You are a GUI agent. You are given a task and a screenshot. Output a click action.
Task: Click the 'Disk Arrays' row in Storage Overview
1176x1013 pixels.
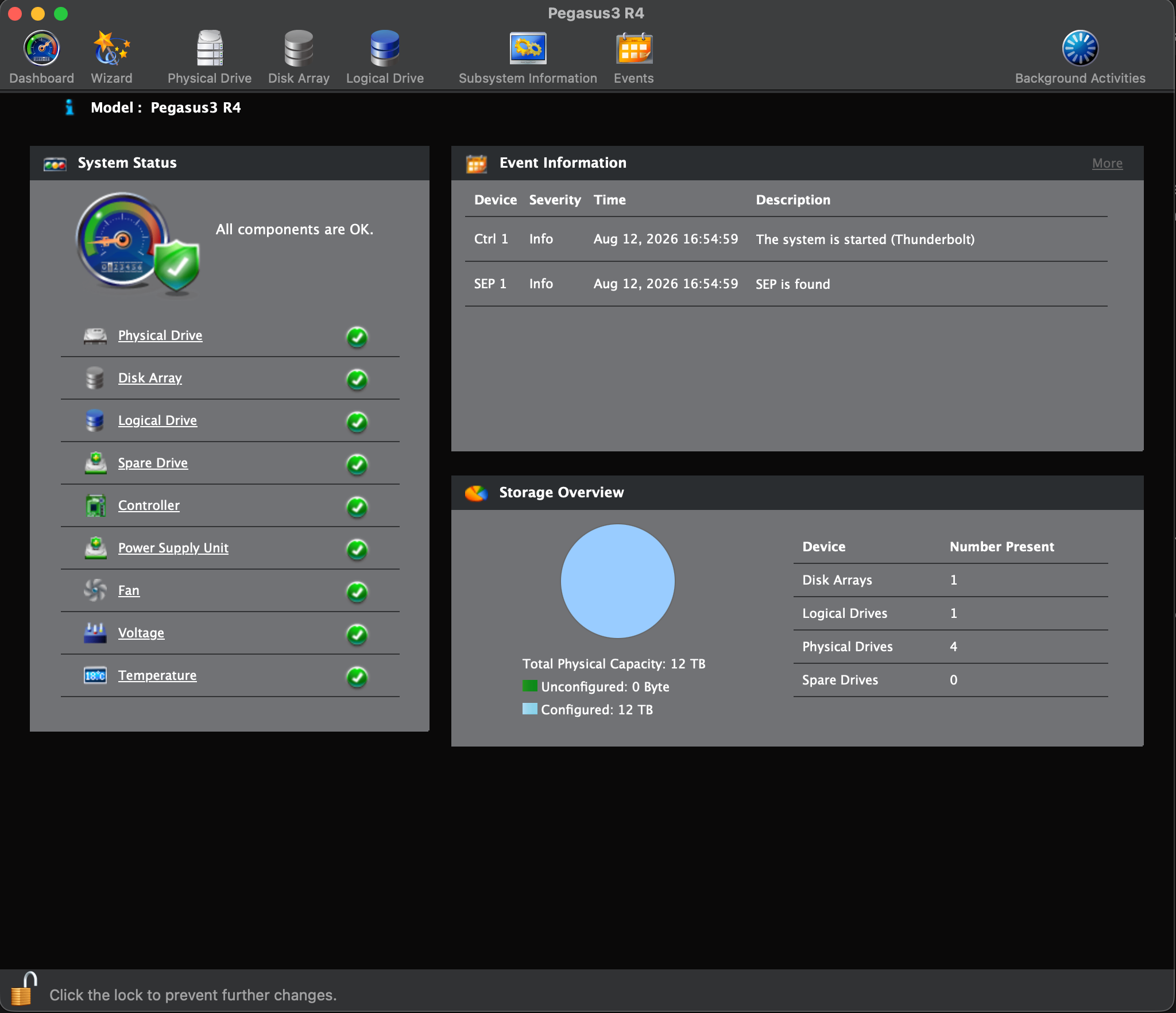click(951, 580)
